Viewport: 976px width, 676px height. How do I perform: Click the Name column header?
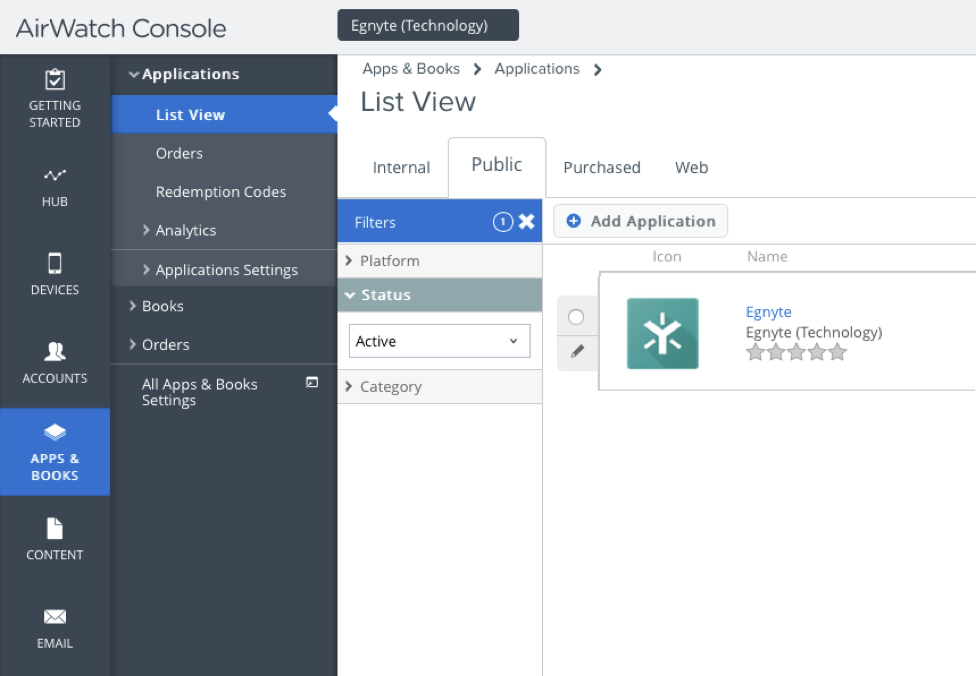[x=767, y=256]
